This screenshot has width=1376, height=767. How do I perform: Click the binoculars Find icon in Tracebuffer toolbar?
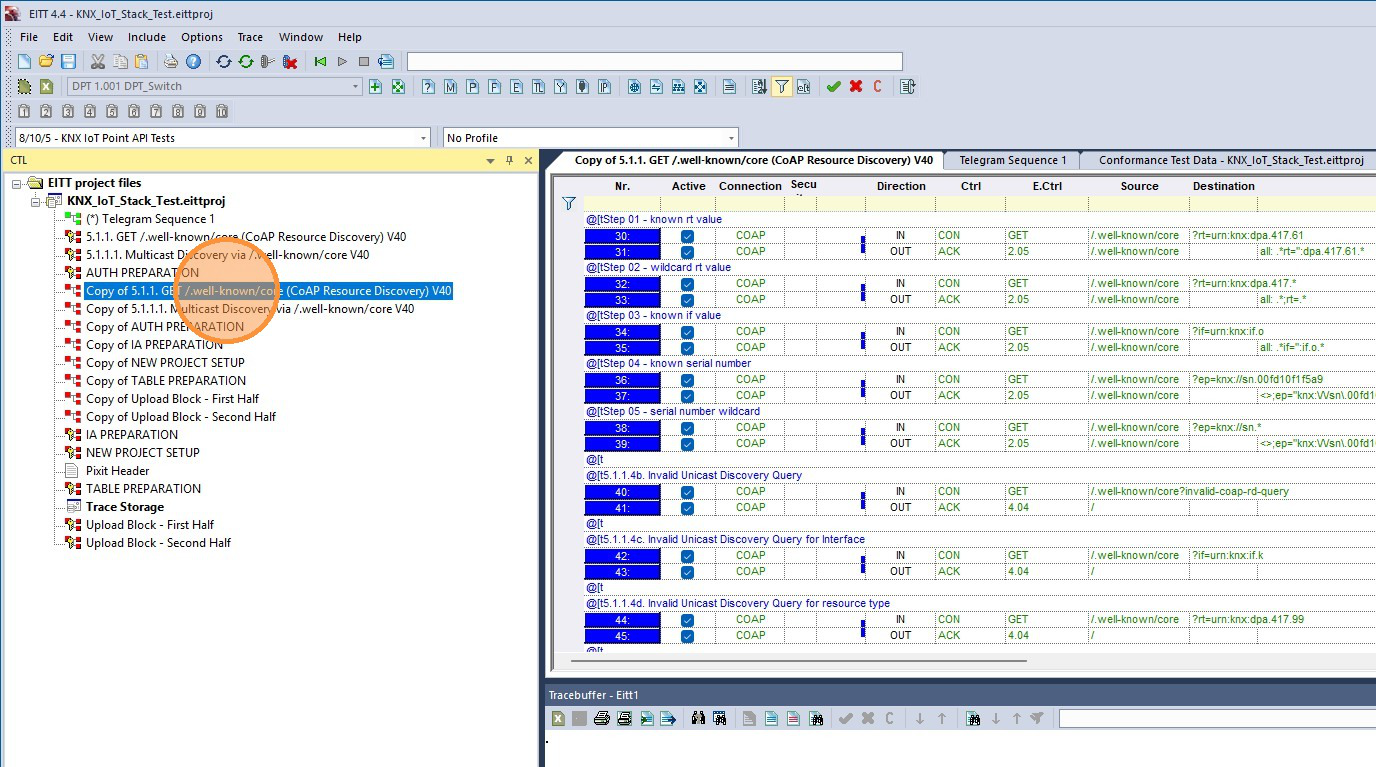[x=698, y=718]
